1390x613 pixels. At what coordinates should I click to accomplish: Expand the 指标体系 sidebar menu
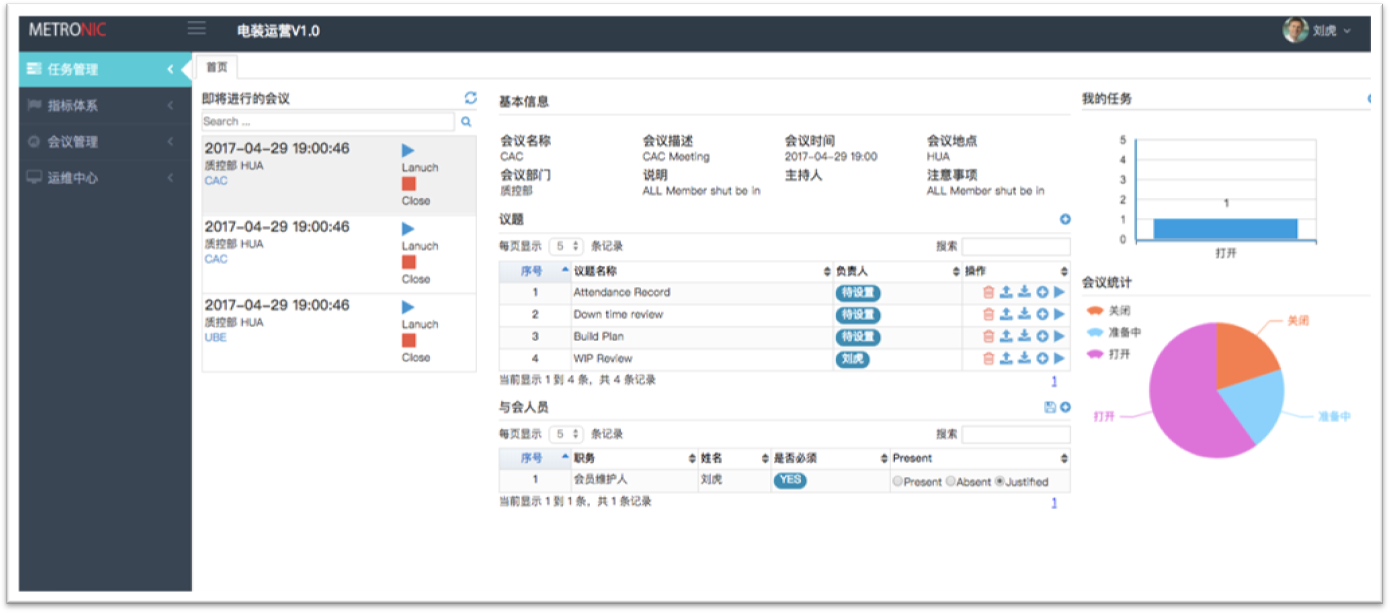pyautogui.click(x=105, y=105)
